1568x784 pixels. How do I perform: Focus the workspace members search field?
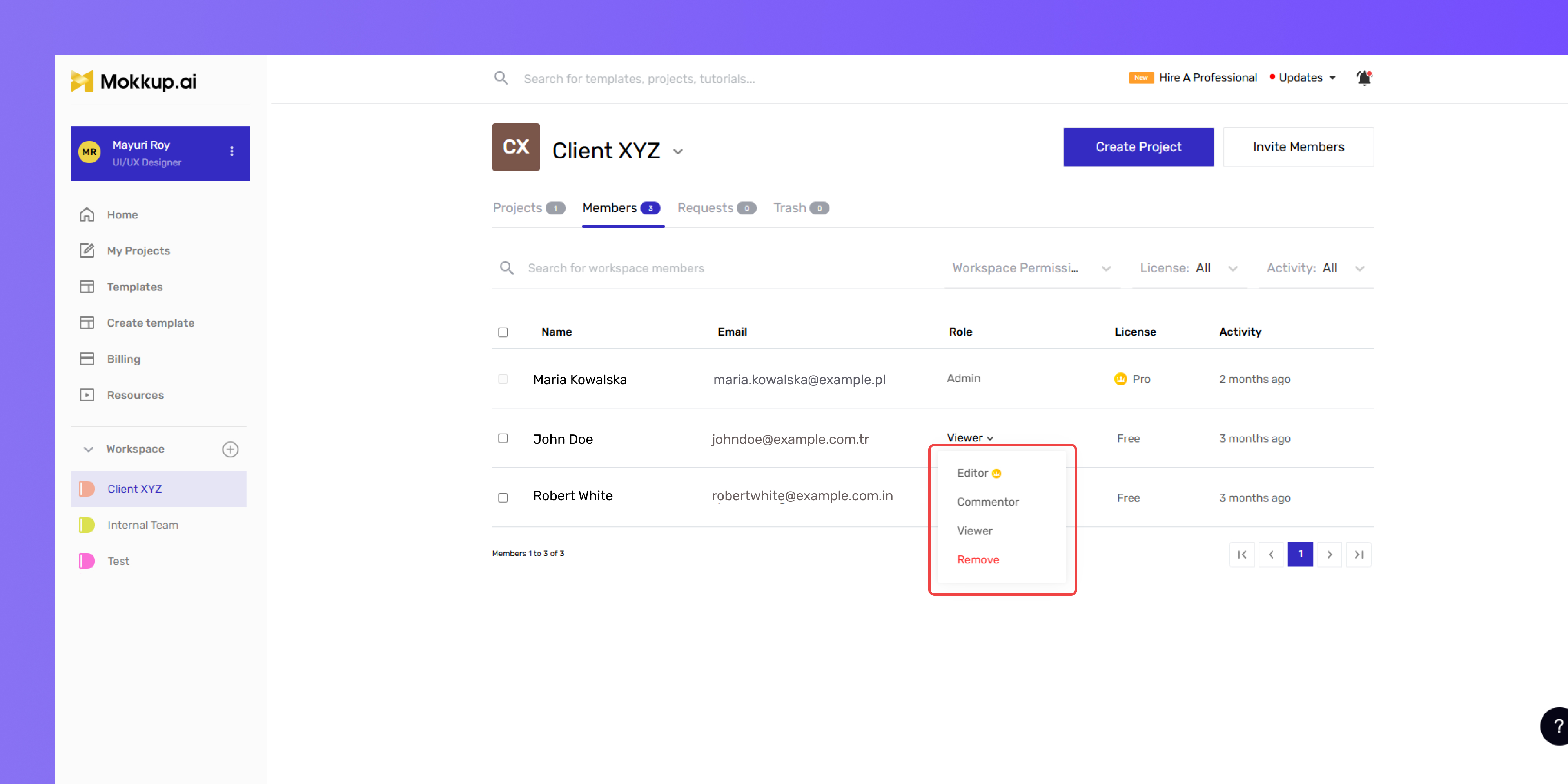tap(615, 269)
